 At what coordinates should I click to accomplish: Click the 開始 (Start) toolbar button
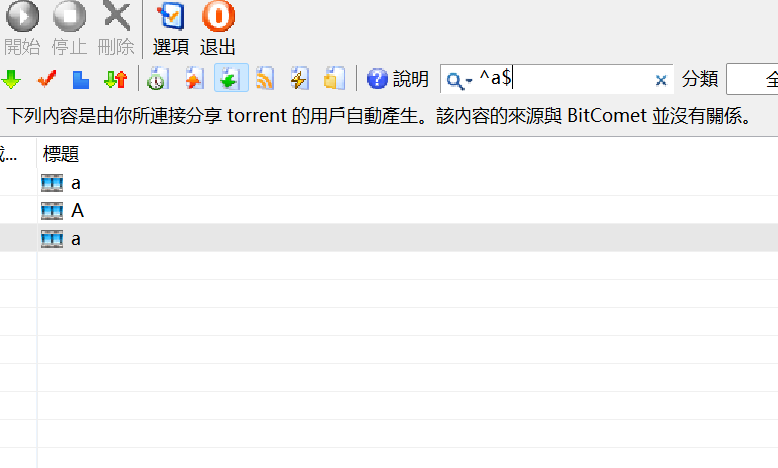pyautogui.click(x=22, y=28)
